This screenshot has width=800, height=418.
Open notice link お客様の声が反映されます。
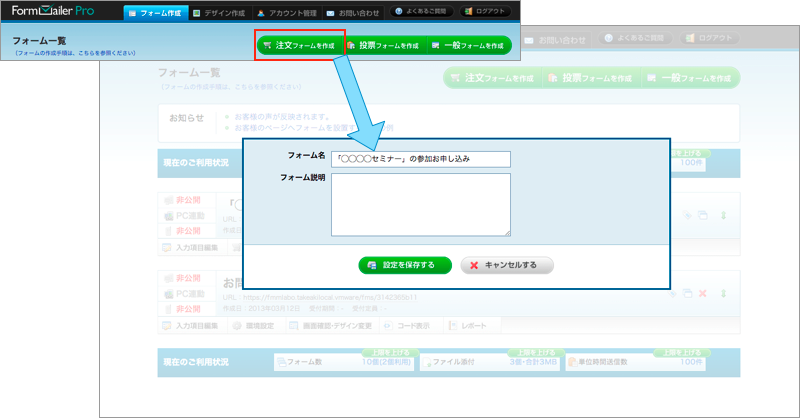pyautogui.click(x=282, y=117)
